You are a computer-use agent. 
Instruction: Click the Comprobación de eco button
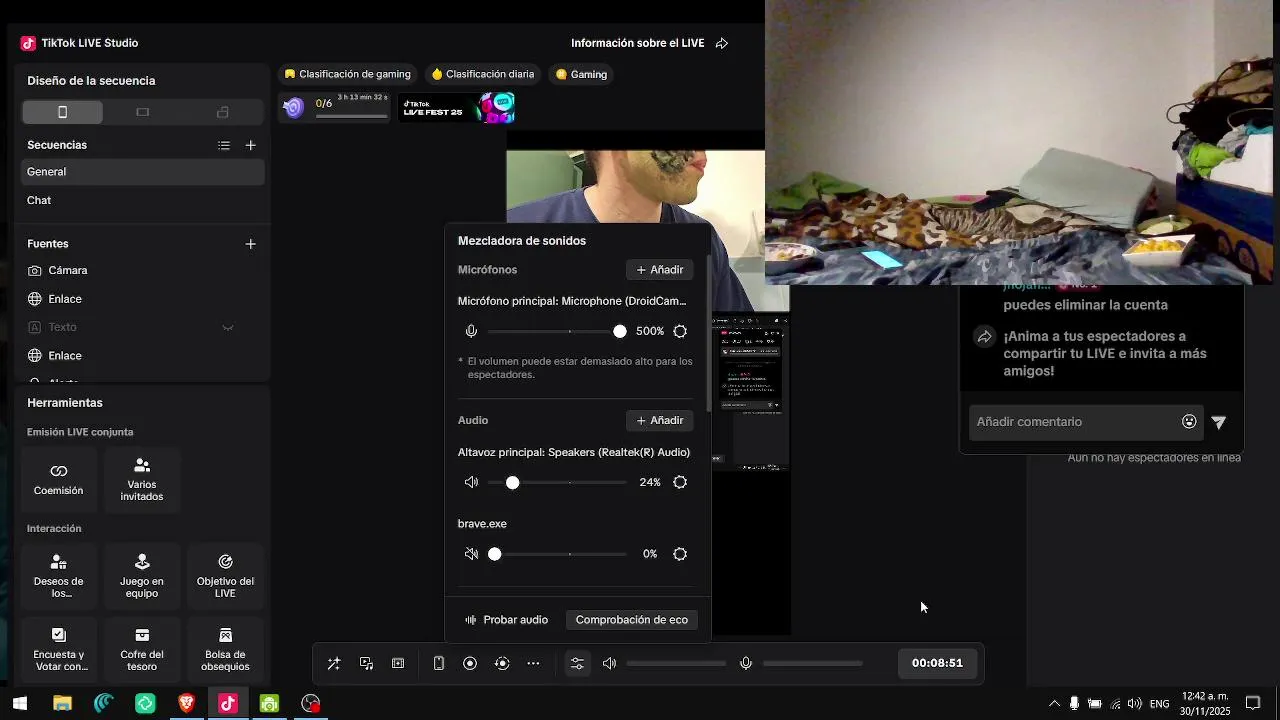click(x=632, y=620)
